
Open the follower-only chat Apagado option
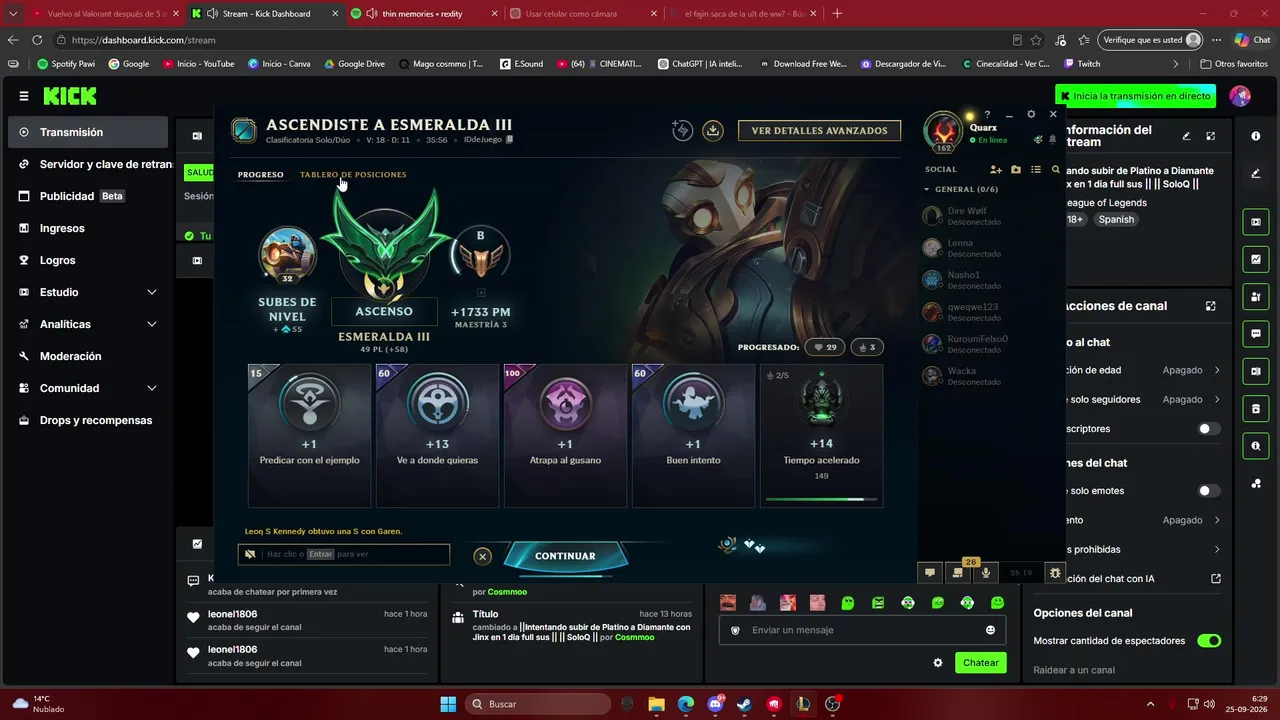click(x=1191, y=399)
